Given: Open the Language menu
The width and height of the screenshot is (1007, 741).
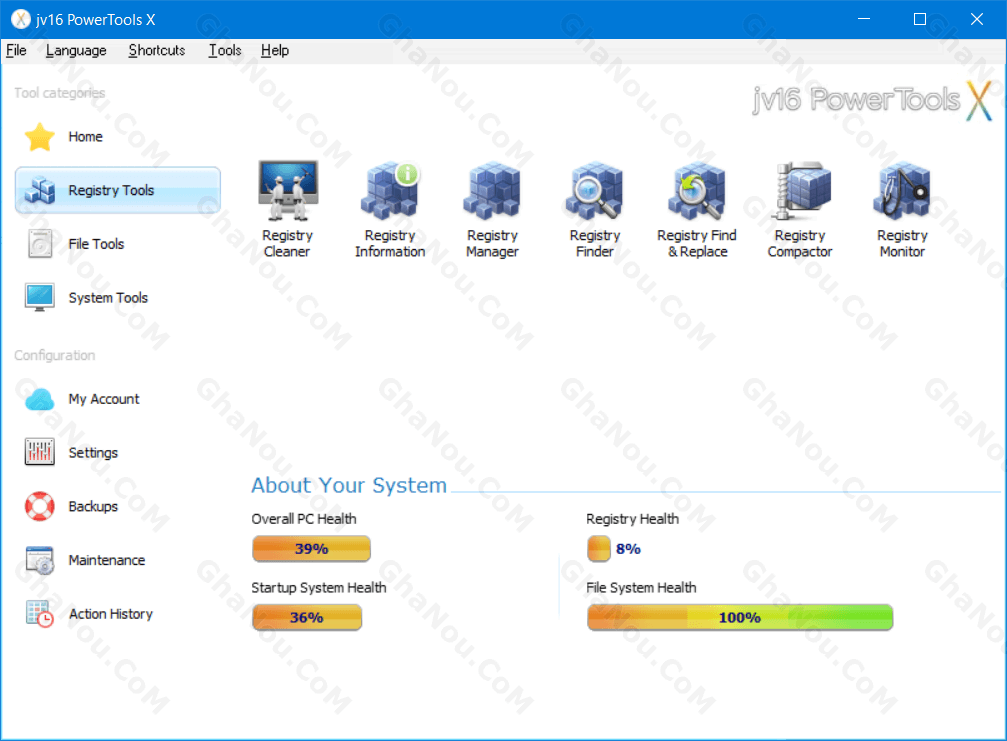Looking at the screenshot, I should click(x=76, y=50).
